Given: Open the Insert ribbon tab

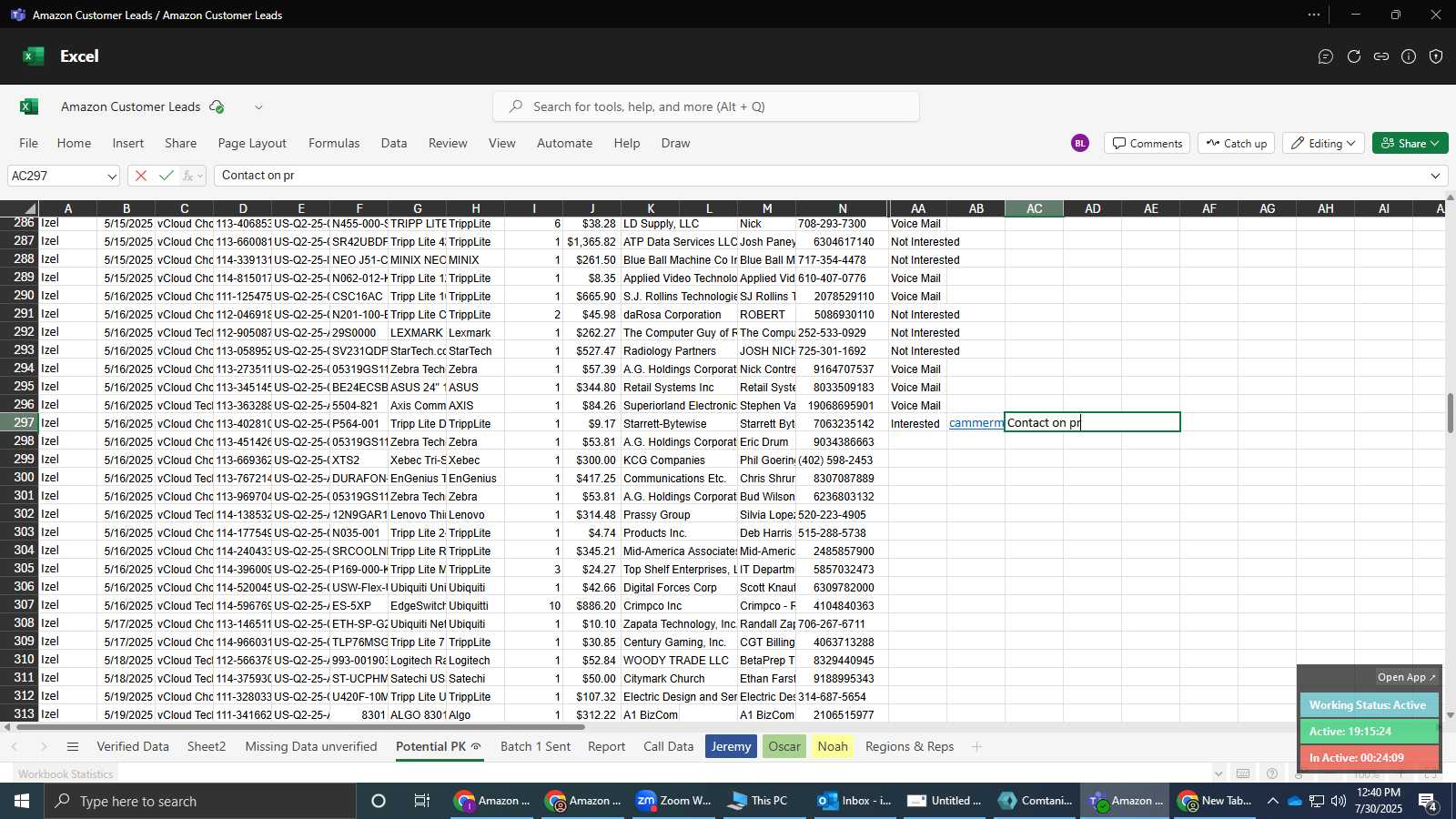Looking at the screenshot, I should (128, 143).
